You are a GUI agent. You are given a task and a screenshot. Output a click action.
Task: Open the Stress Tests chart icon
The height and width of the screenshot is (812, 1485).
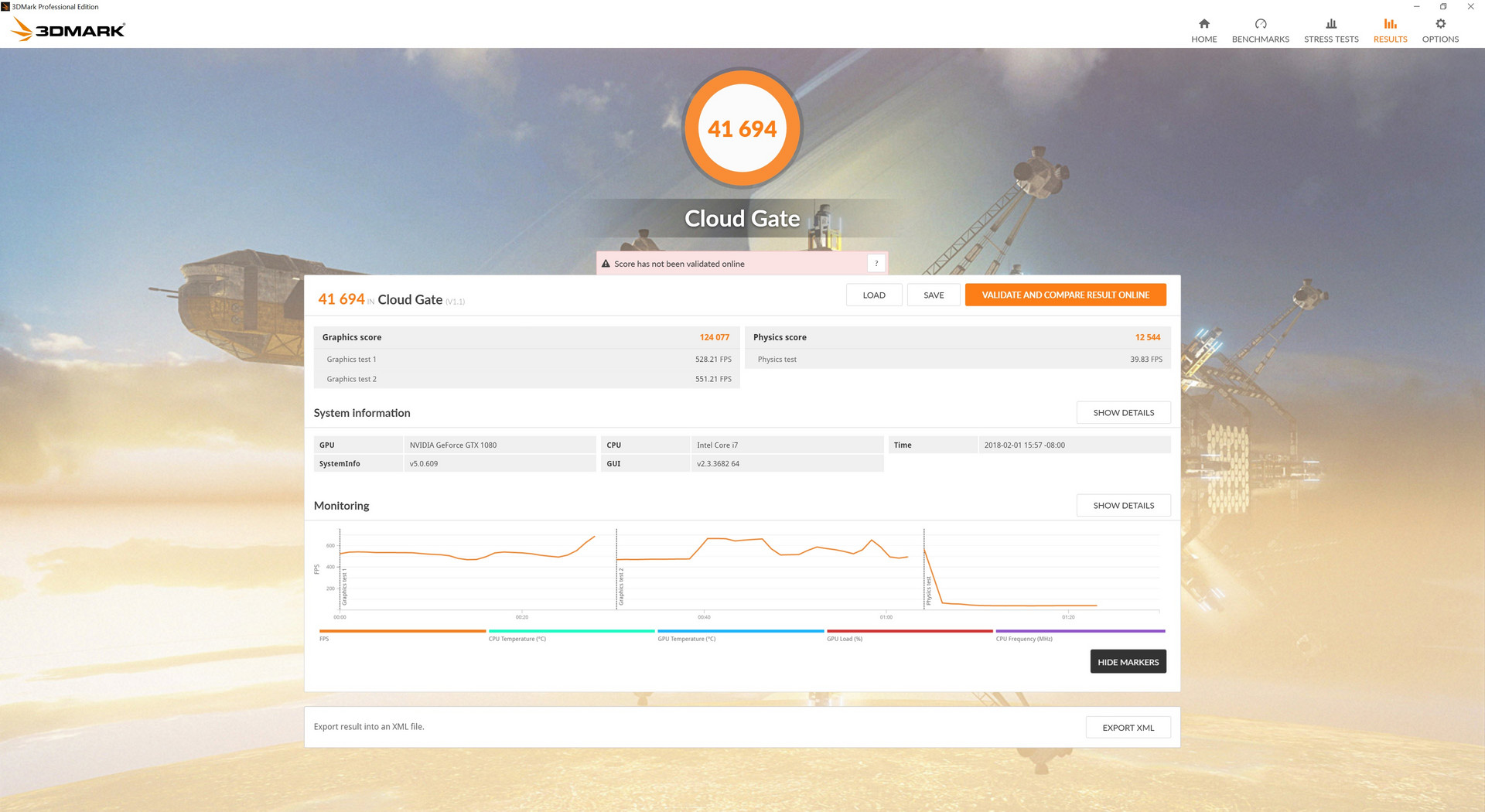click(x=1331, y=23)
